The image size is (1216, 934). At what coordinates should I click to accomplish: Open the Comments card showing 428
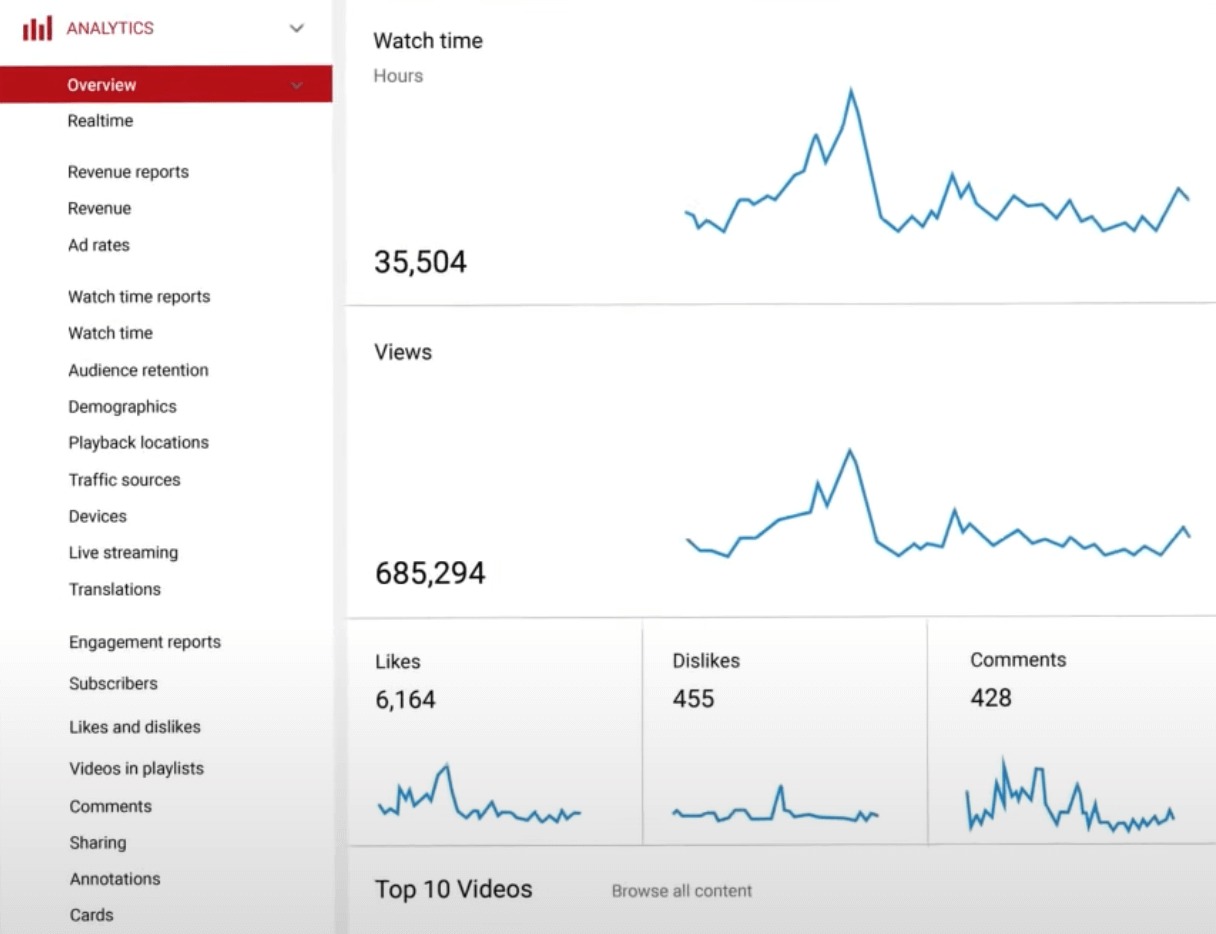tap(1072, 732)
